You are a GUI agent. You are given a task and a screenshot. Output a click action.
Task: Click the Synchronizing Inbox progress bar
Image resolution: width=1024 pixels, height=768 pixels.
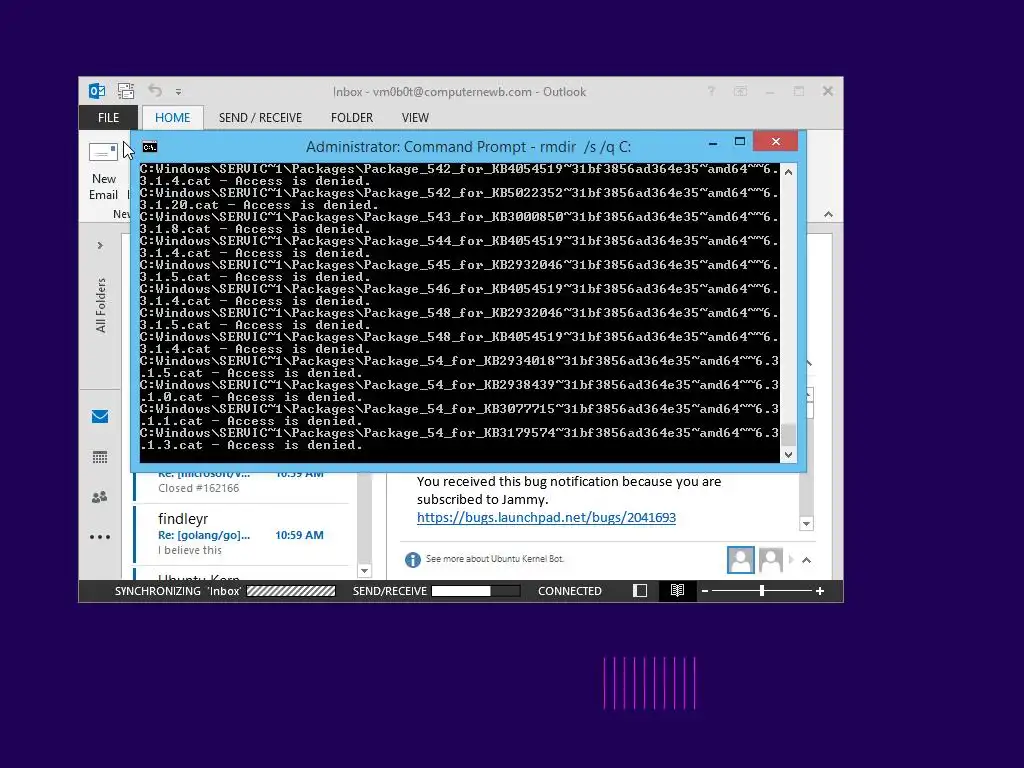pos(291,591)
